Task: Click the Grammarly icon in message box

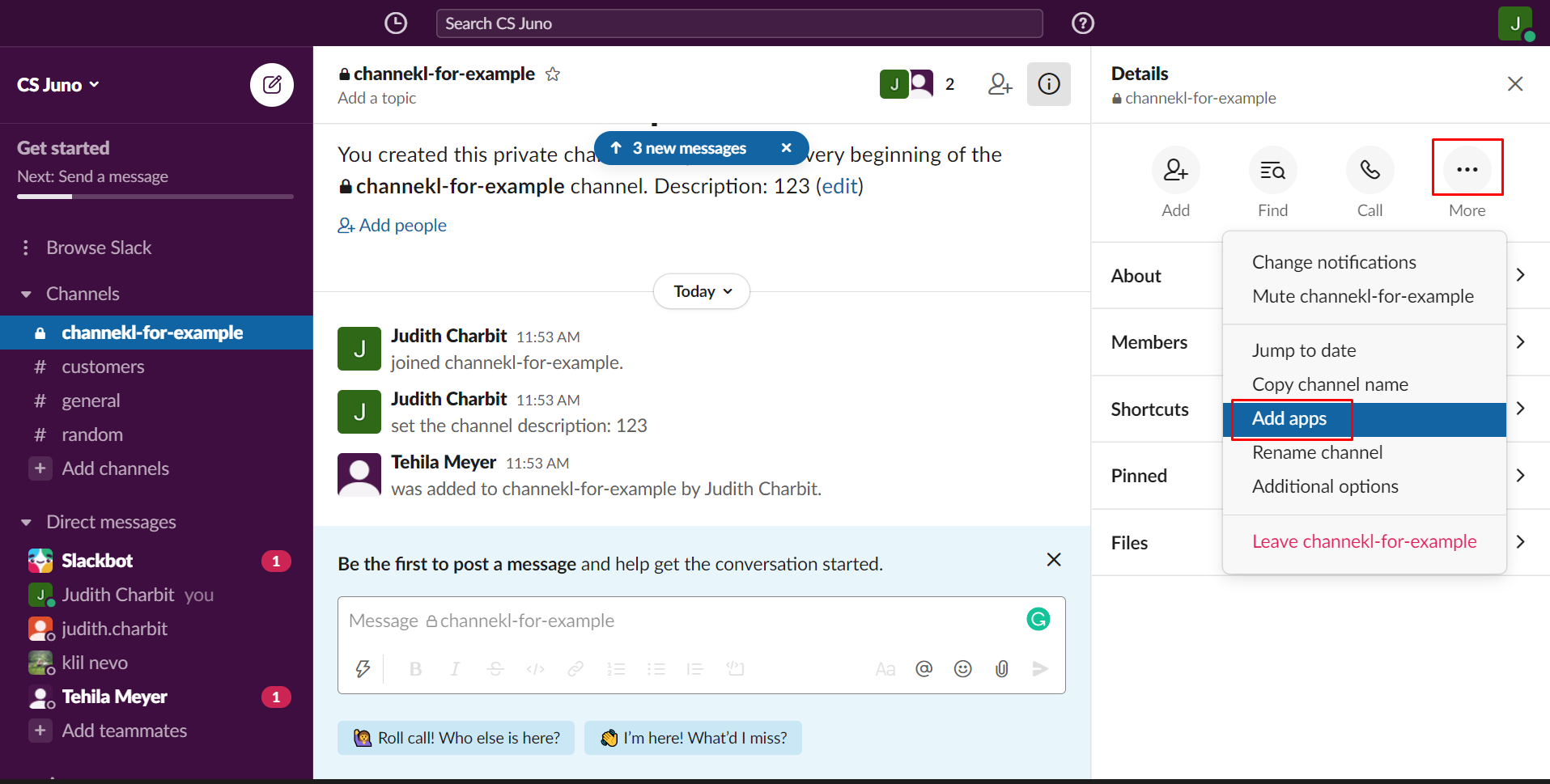Action: (x=1038, y=620)
